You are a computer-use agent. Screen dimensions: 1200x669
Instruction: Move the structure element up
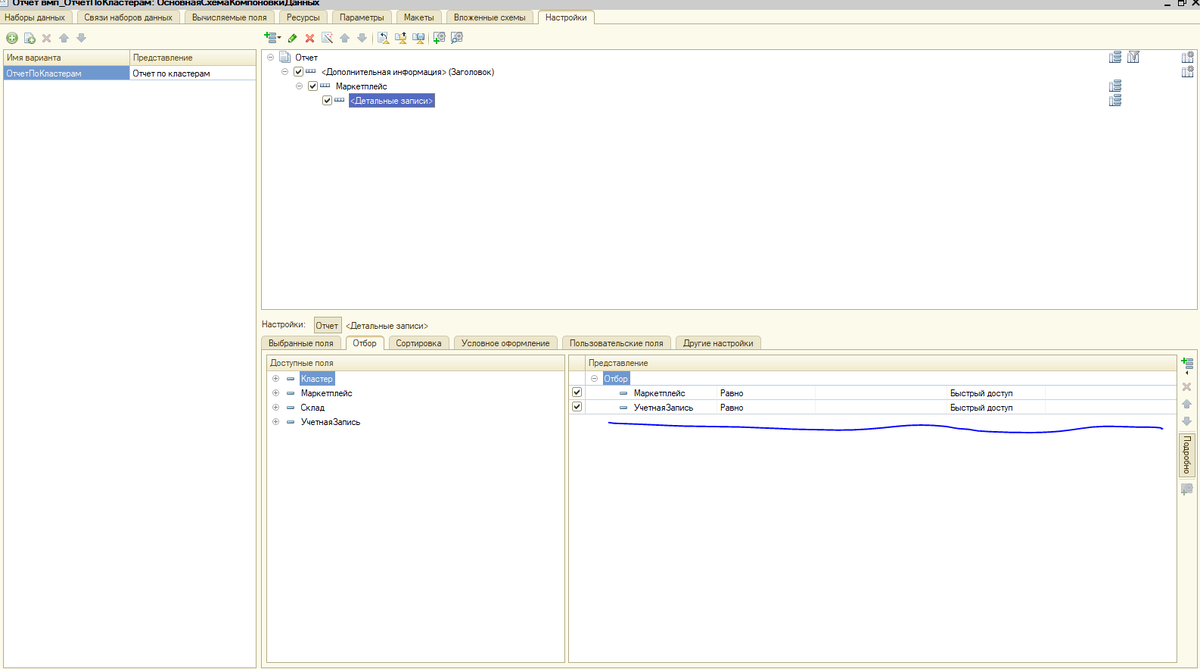pyautogui.click(x=345, y=38)
